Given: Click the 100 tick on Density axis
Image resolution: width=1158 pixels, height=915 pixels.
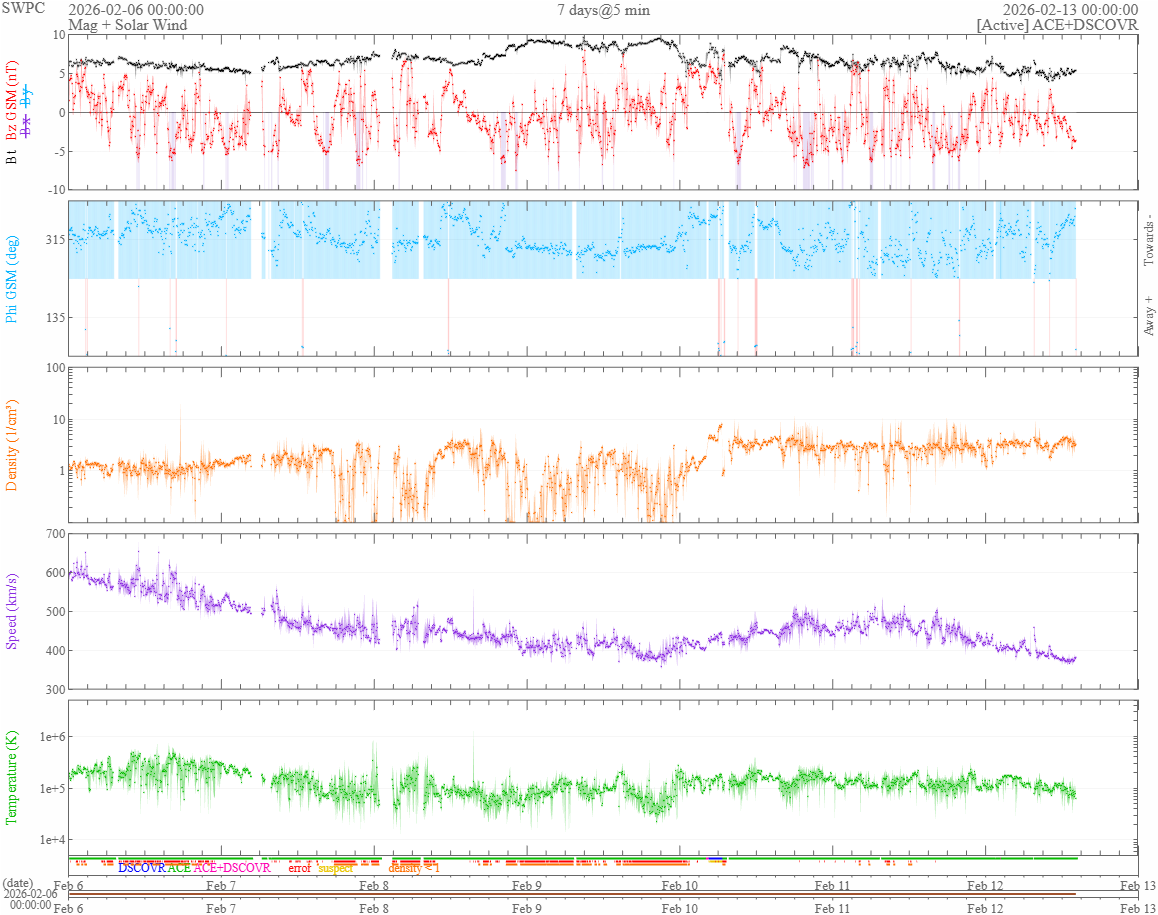Looking at the screenshot, I should click(x=55, y=368).
